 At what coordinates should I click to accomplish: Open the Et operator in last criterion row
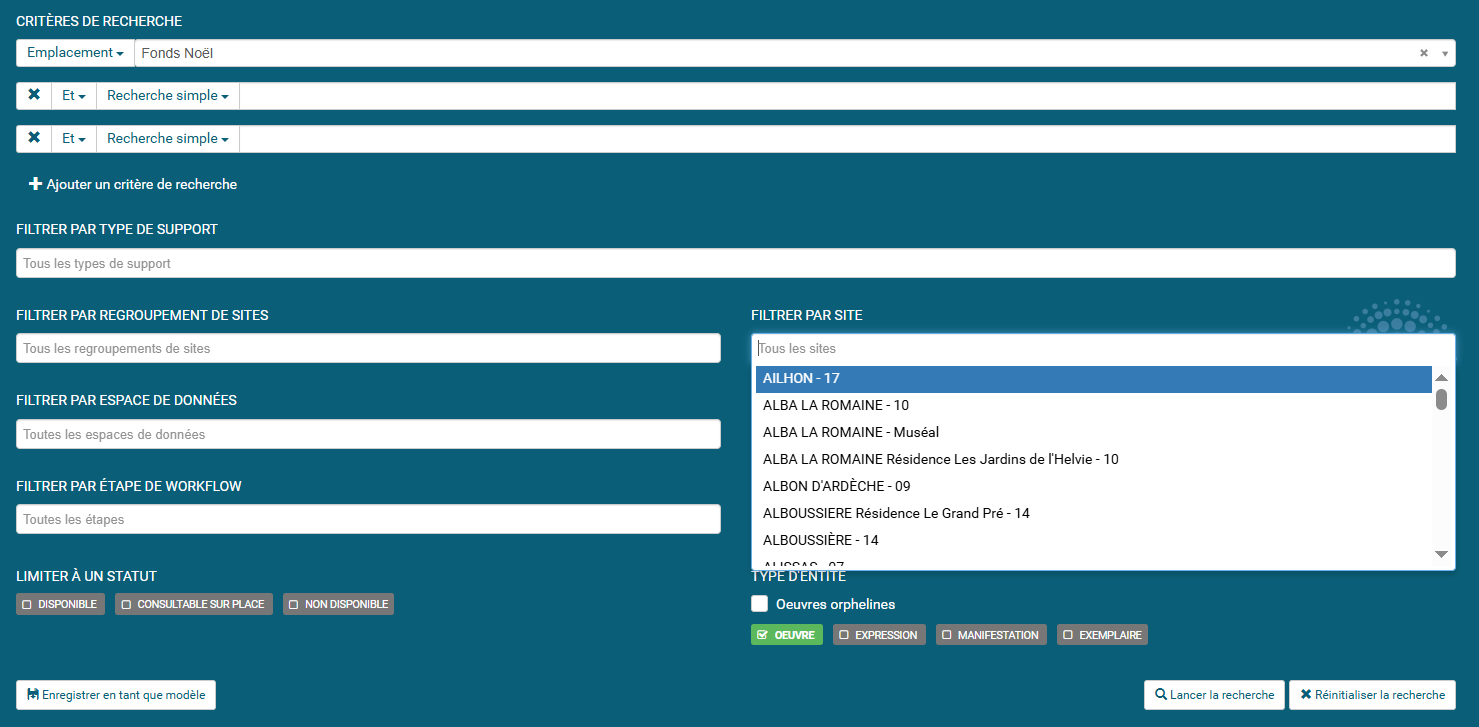point(74,139)
